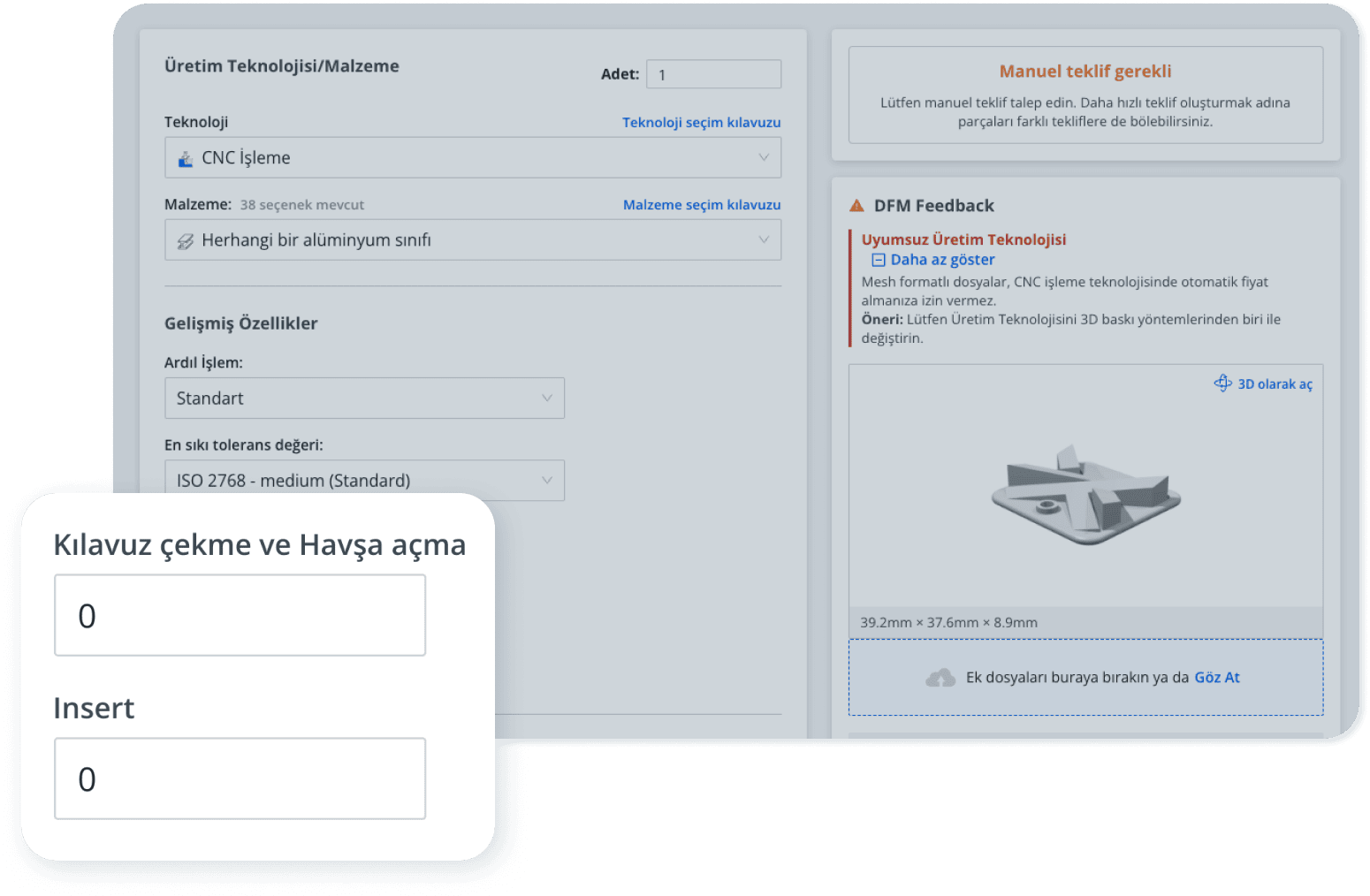Open the Teknoloji dropdown arrow
The width and height of the screenshot is (1370, 896).
click(764, 157)
